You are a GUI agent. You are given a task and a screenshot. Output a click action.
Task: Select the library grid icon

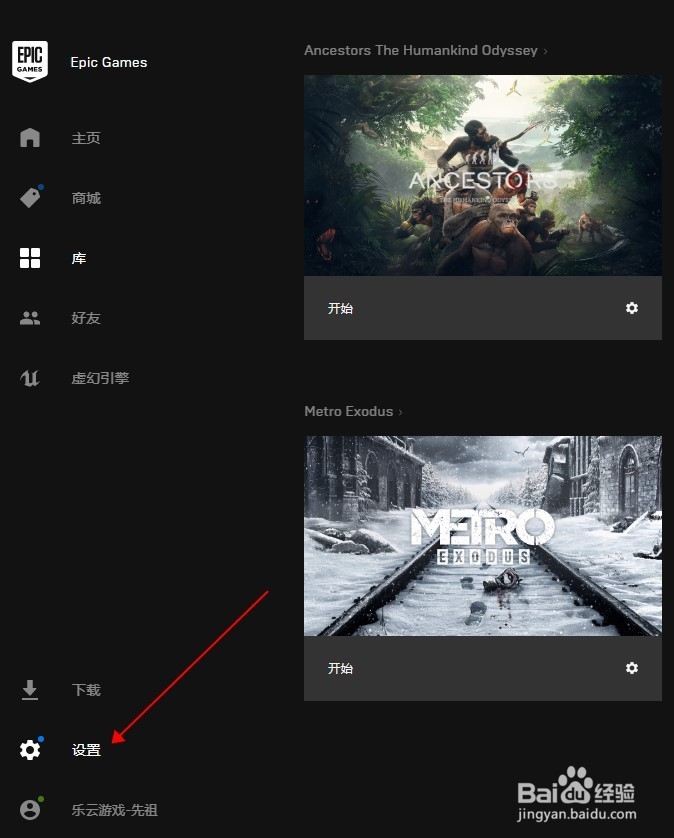click(30, 258)
